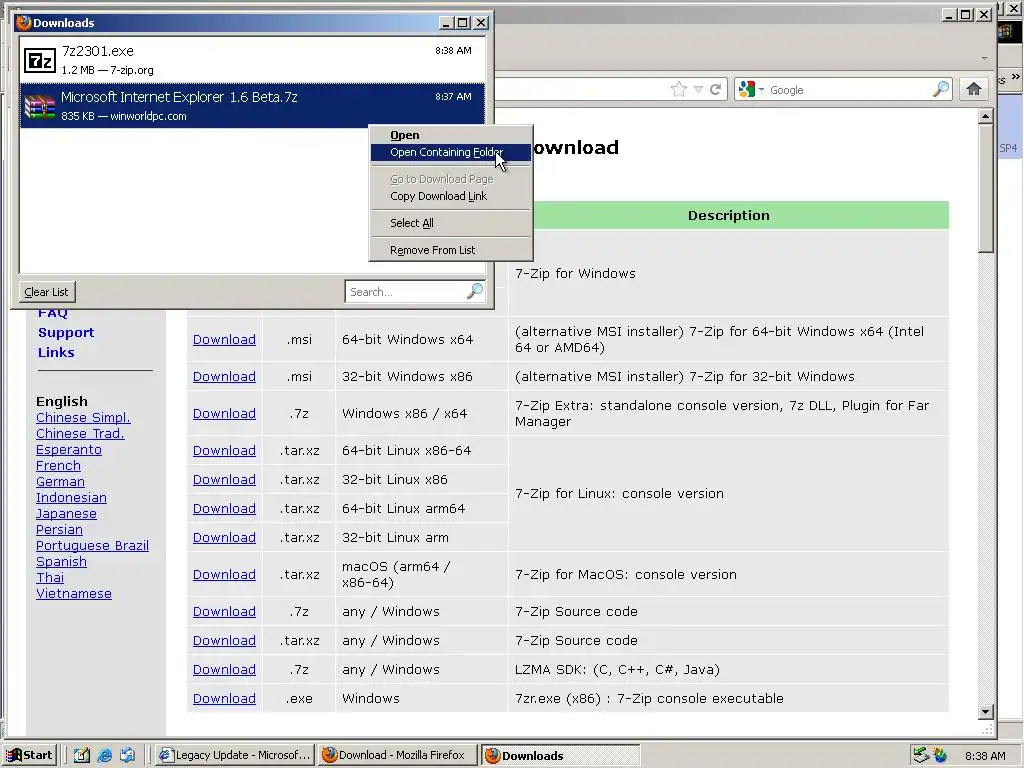Select the 7z2301.exe download row
This screenshot has width=1024, height=768.
[x=252, y=60]
